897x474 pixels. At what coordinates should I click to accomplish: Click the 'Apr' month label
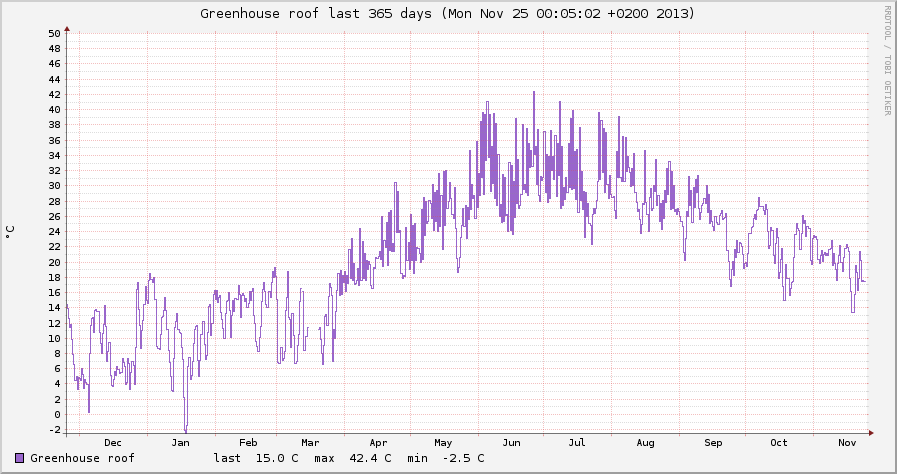coord(378,443)
